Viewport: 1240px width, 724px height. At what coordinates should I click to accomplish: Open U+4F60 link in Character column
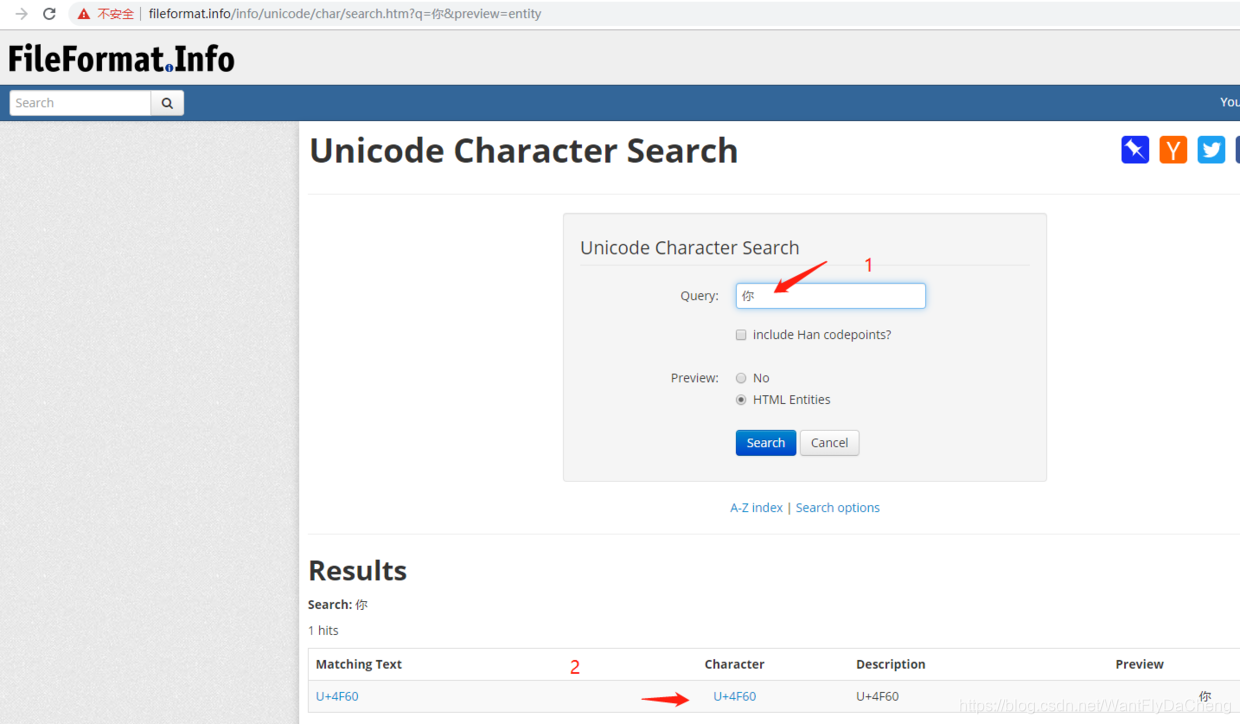pyautogui.click(x=735, y=697)
